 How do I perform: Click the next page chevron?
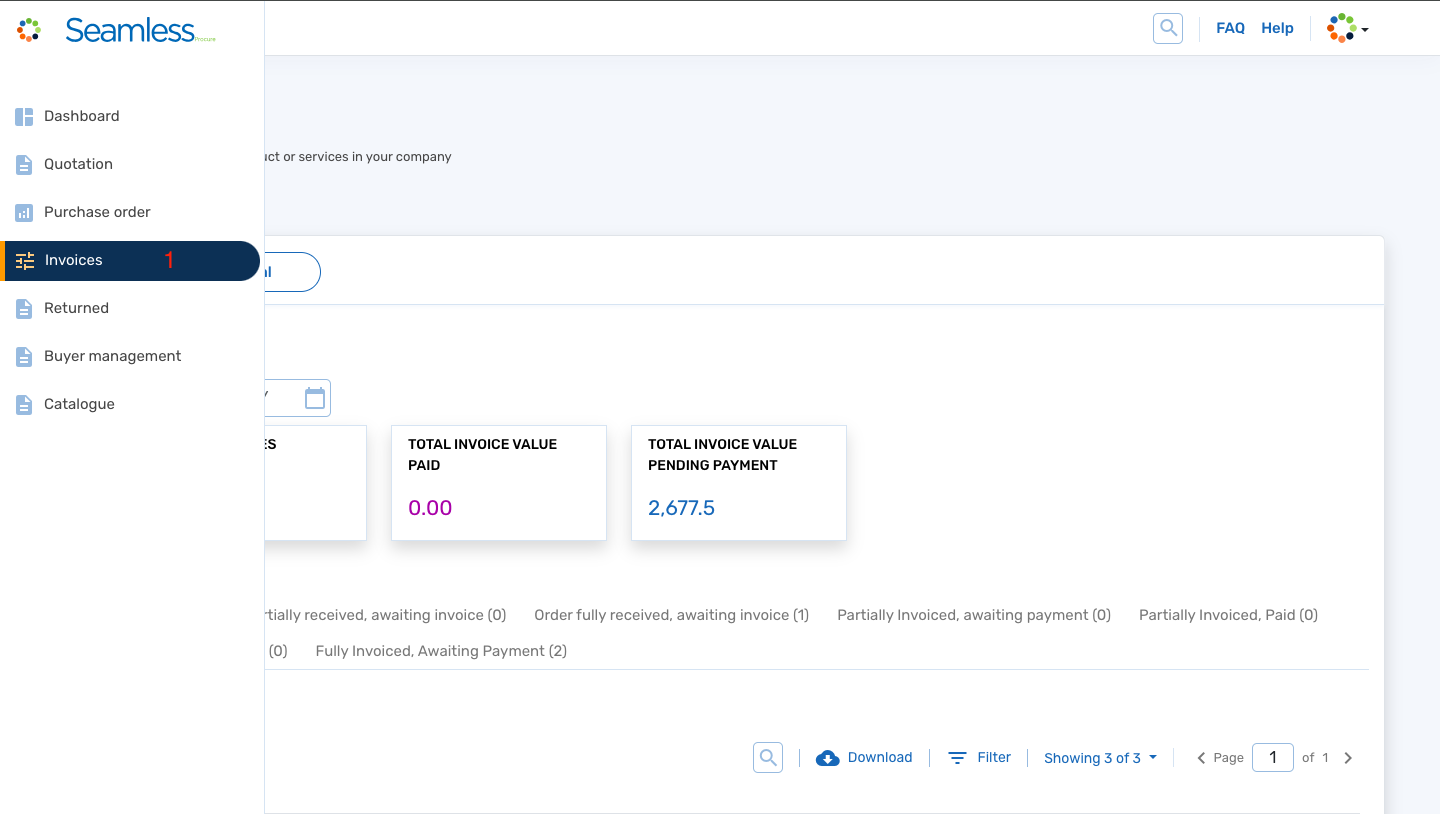click(x=1348, y=757)
